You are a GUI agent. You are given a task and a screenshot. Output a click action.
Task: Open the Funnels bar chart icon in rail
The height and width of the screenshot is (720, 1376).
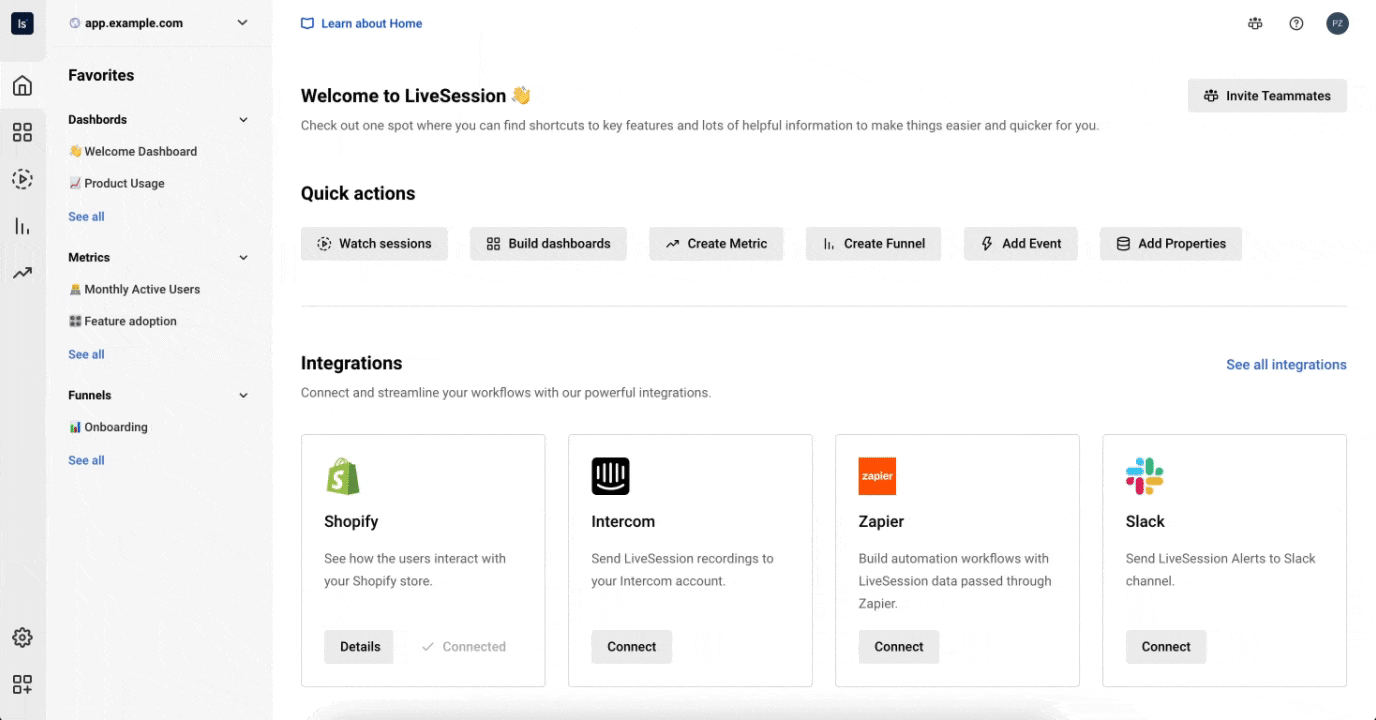(22, 226)
